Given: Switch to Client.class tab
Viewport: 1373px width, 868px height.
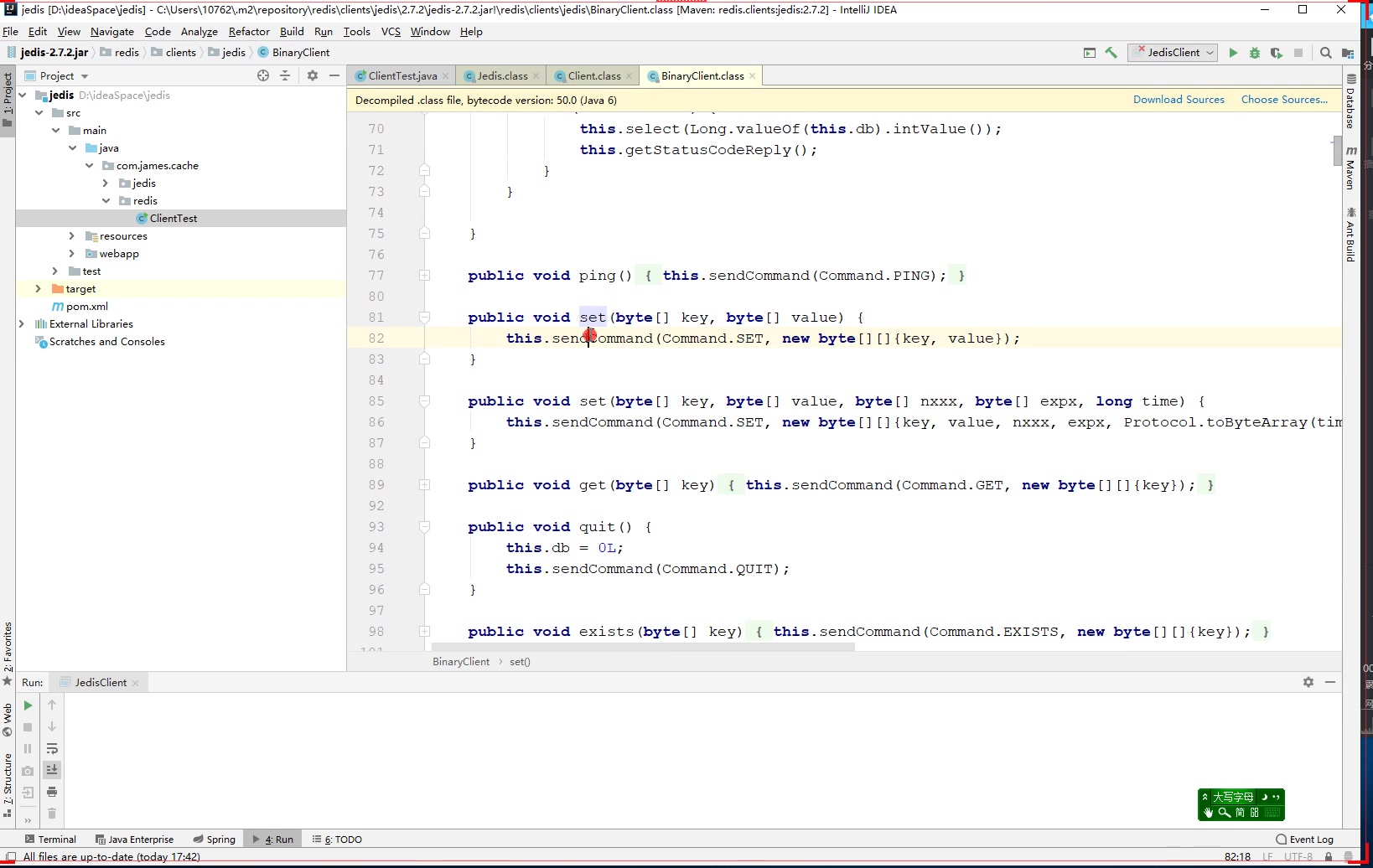Looking at the screenshot, I should [593, 76].
